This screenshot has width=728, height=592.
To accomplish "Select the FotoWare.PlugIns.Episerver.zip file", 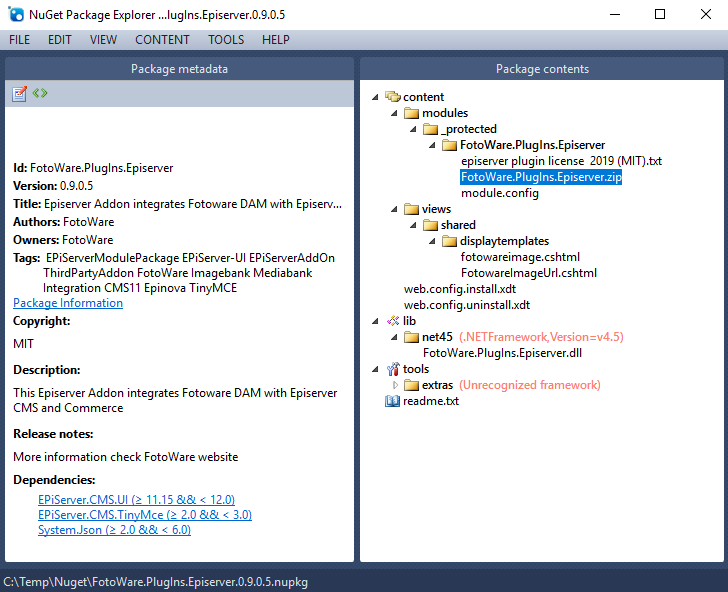I will pyautogui.click(x=541, y=177).
